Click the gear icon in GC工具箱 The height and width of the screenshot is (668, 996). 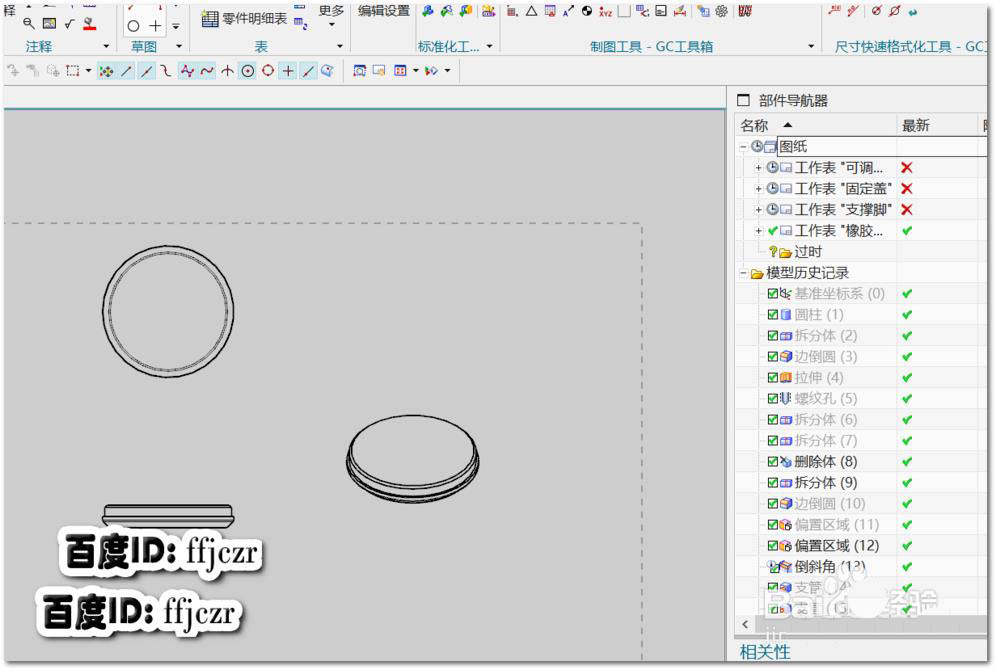point(722,11)
